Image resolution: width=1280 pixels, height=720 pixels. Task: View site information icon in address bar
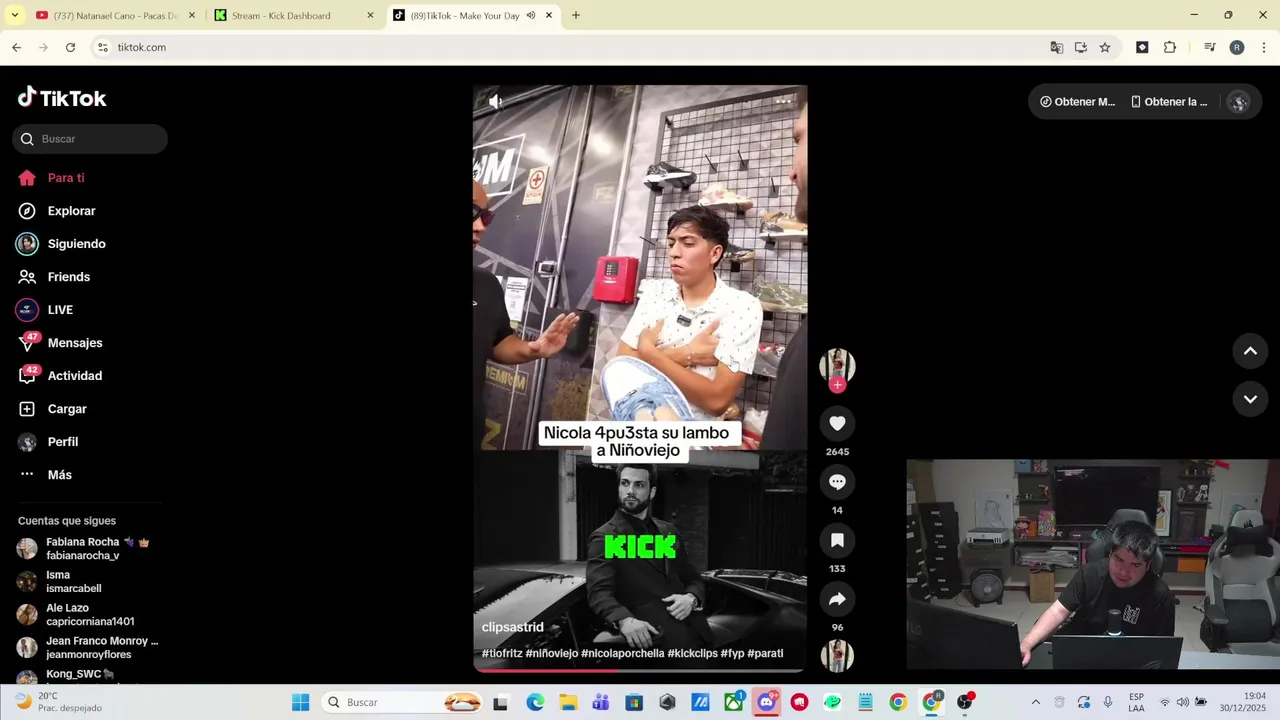[x=102, y=47]
